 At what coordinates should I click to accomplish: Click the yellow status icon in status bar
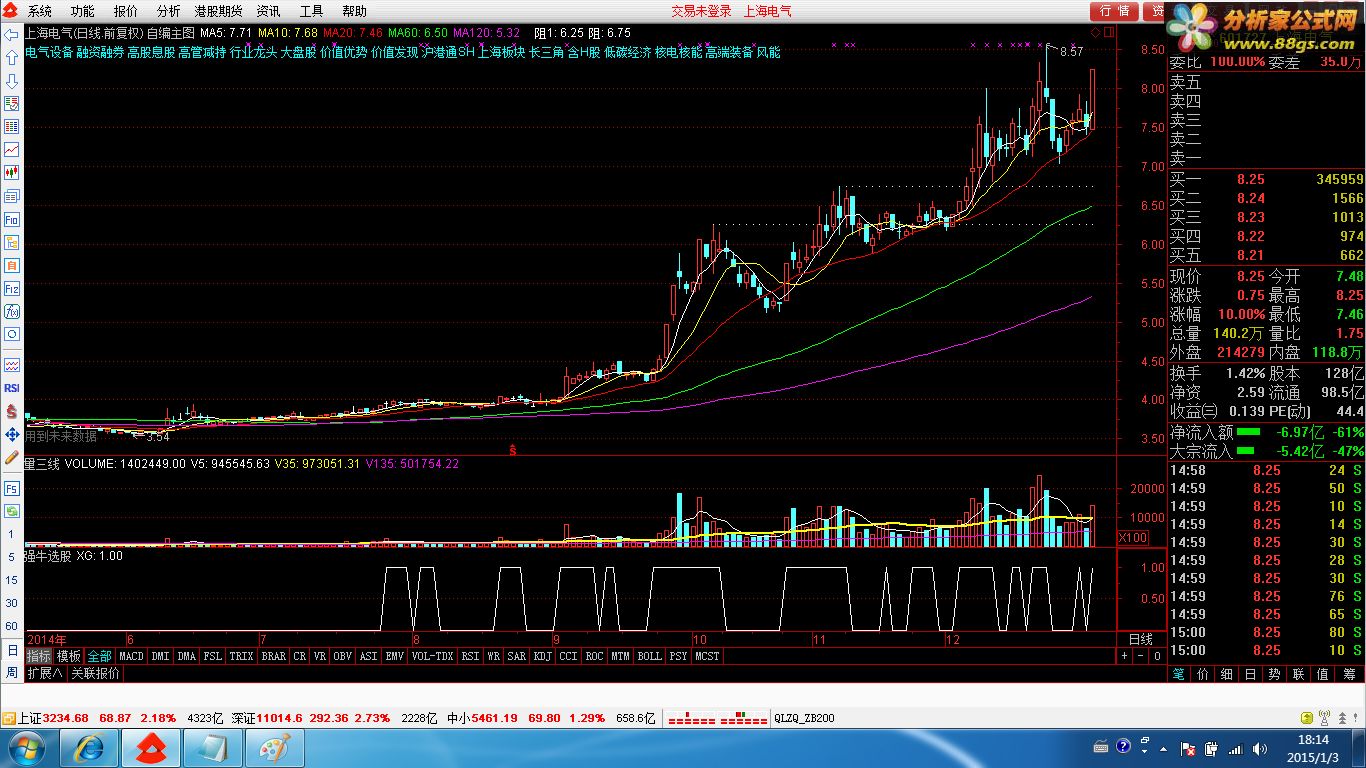coord(1305,718)
